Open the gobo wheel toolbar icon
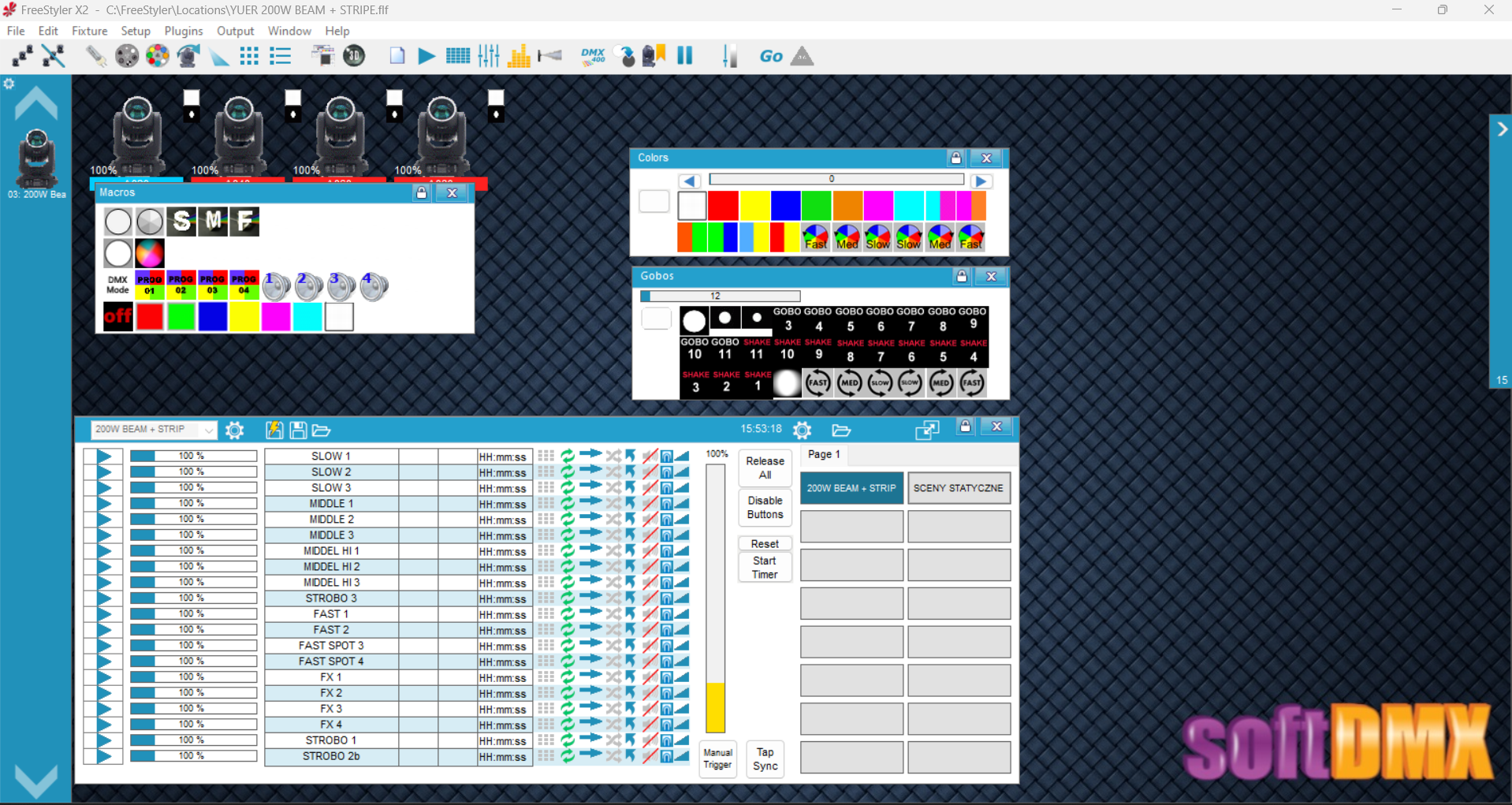The image size is (1512, 805). click(126, 56)
